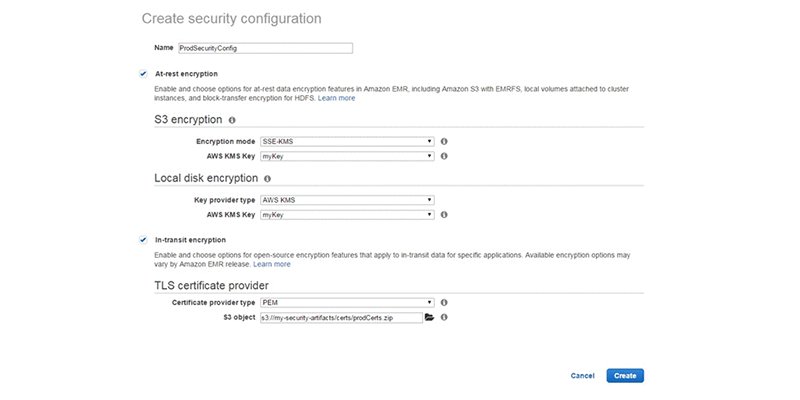Click the S3 object label
Screen dimensions: 800x400
click(239, 317)
